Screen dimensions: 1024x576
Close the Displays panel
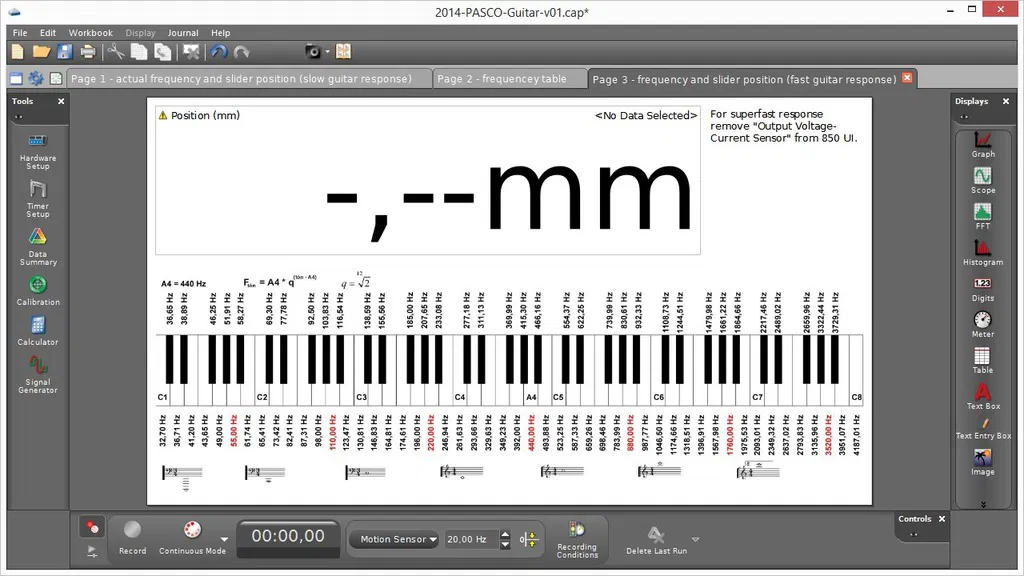click(1006, 101)
